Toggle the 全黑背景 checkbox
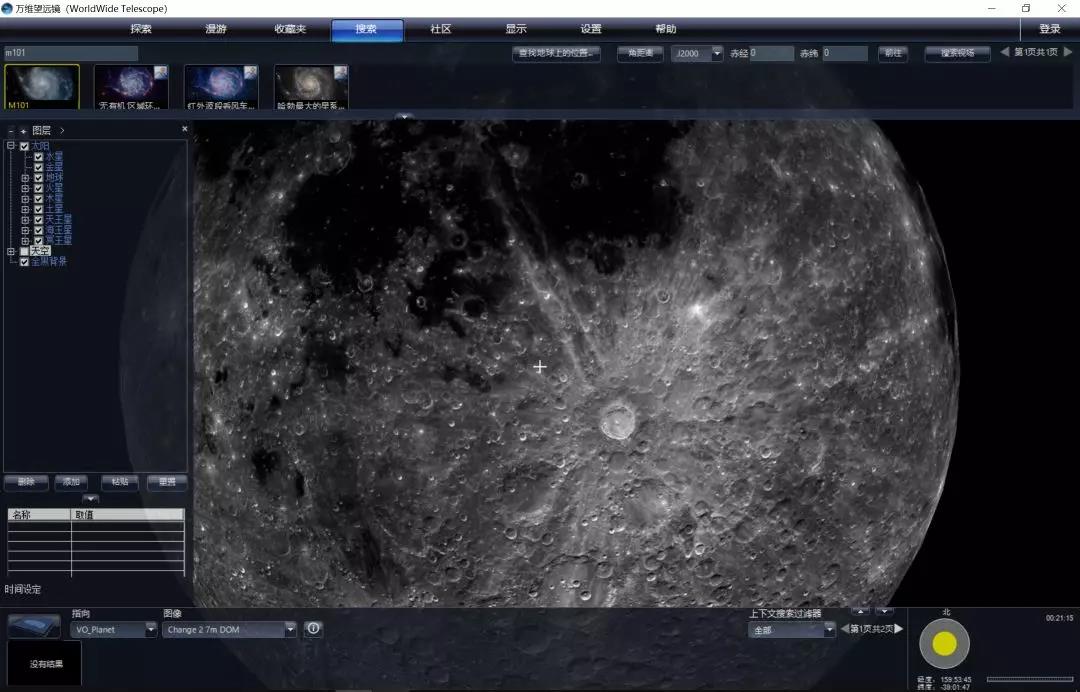This screenshot has height=692, width=1080. click(x=24, y=262)
